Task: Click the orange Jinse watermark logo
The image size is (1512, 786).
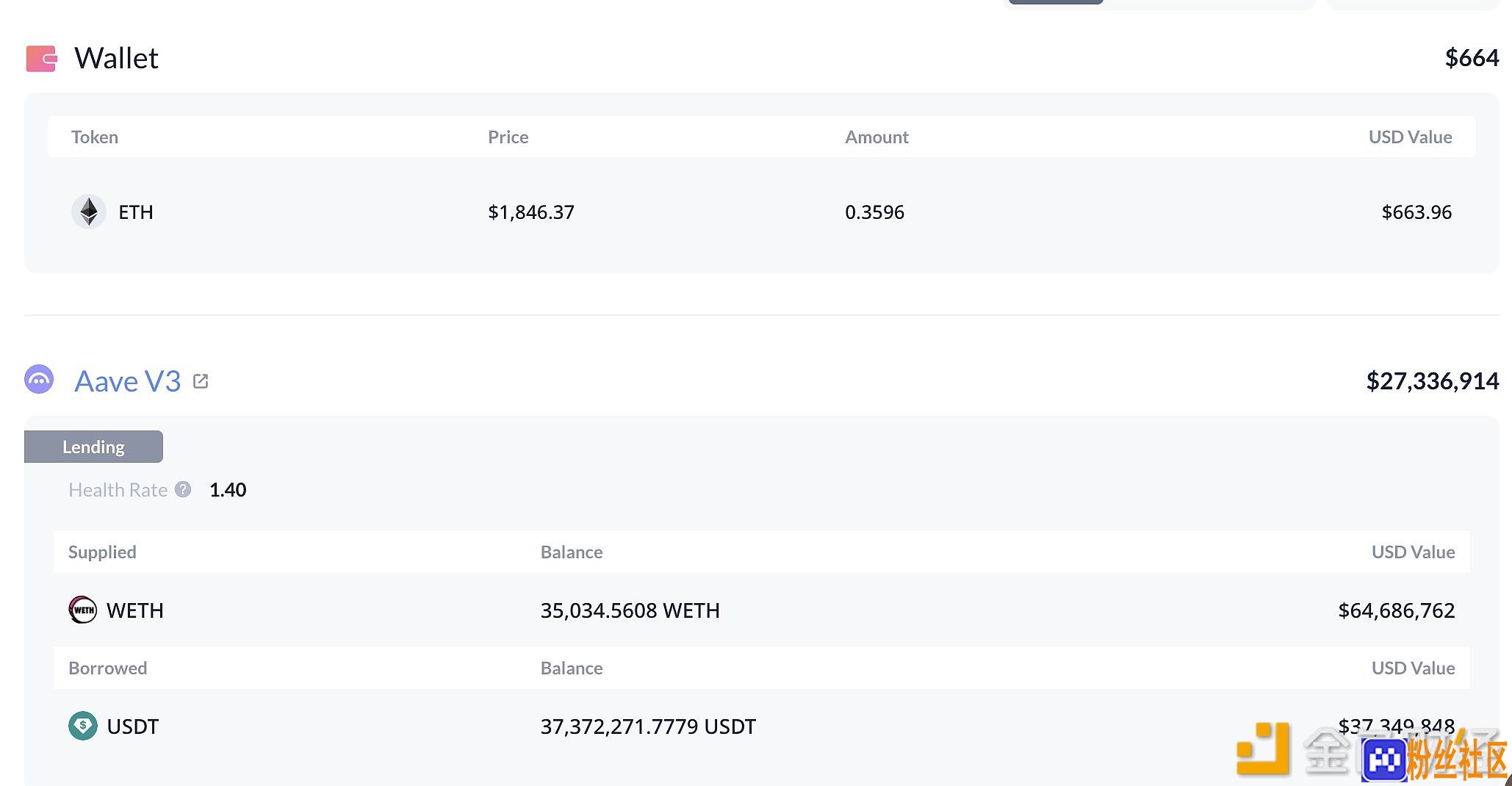Action: (1263, 749)
